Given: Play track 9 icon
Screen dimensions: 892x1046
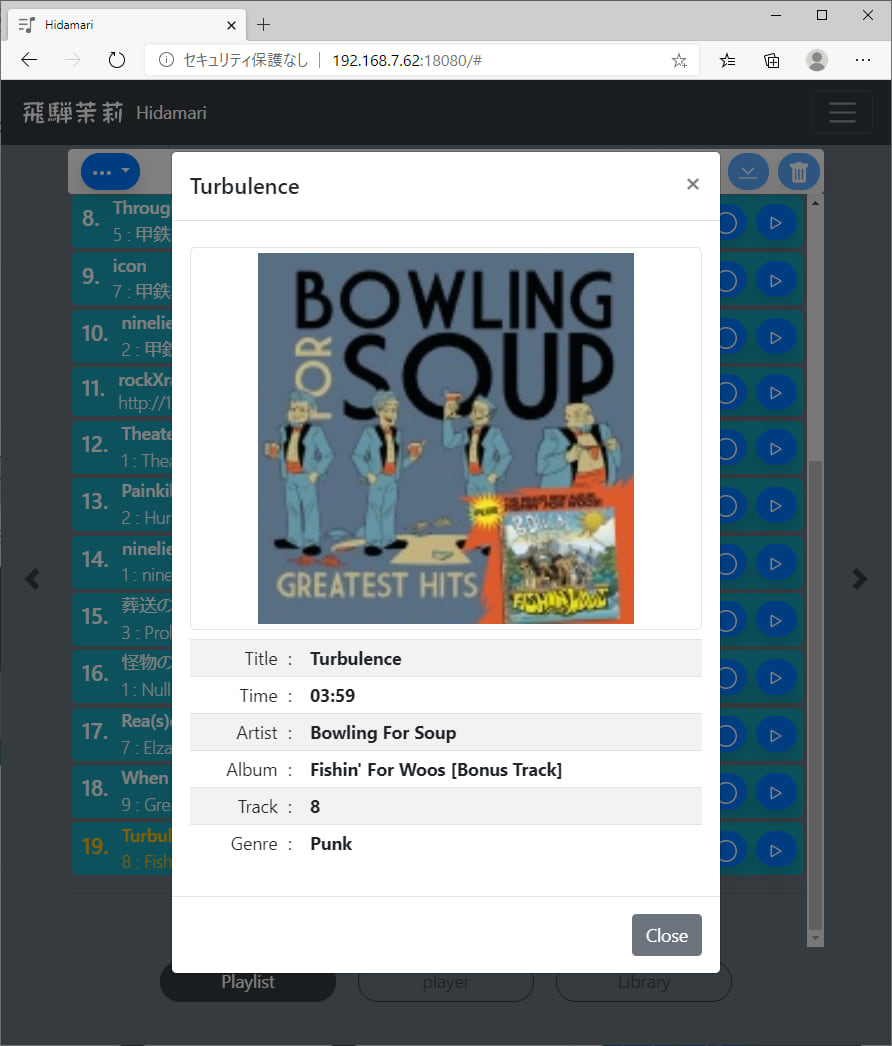Looking at the screenshot, I should point(776,280).
